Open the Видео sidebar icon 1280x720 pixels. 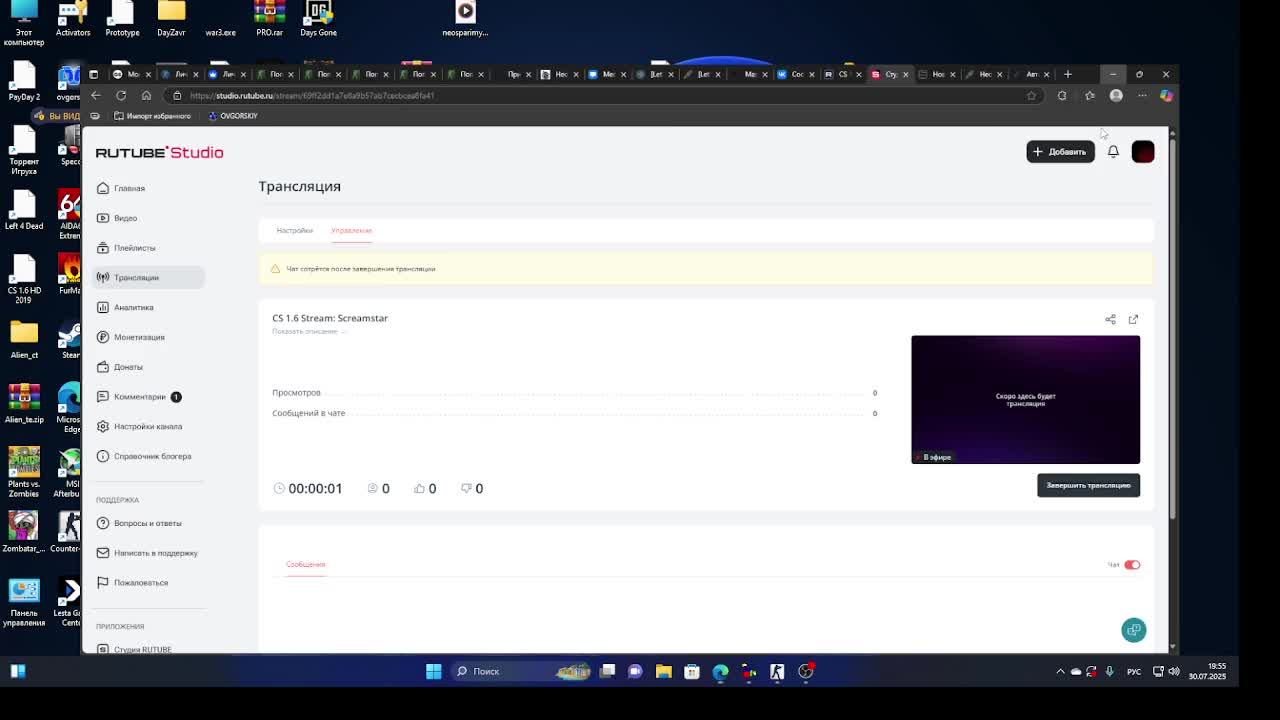tap(103, 218)
